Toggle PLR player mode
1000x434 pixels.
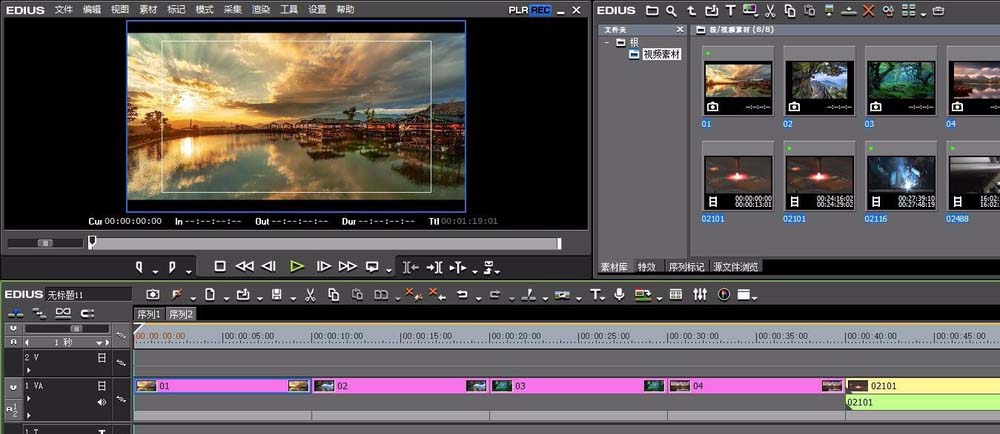(518, 10)
